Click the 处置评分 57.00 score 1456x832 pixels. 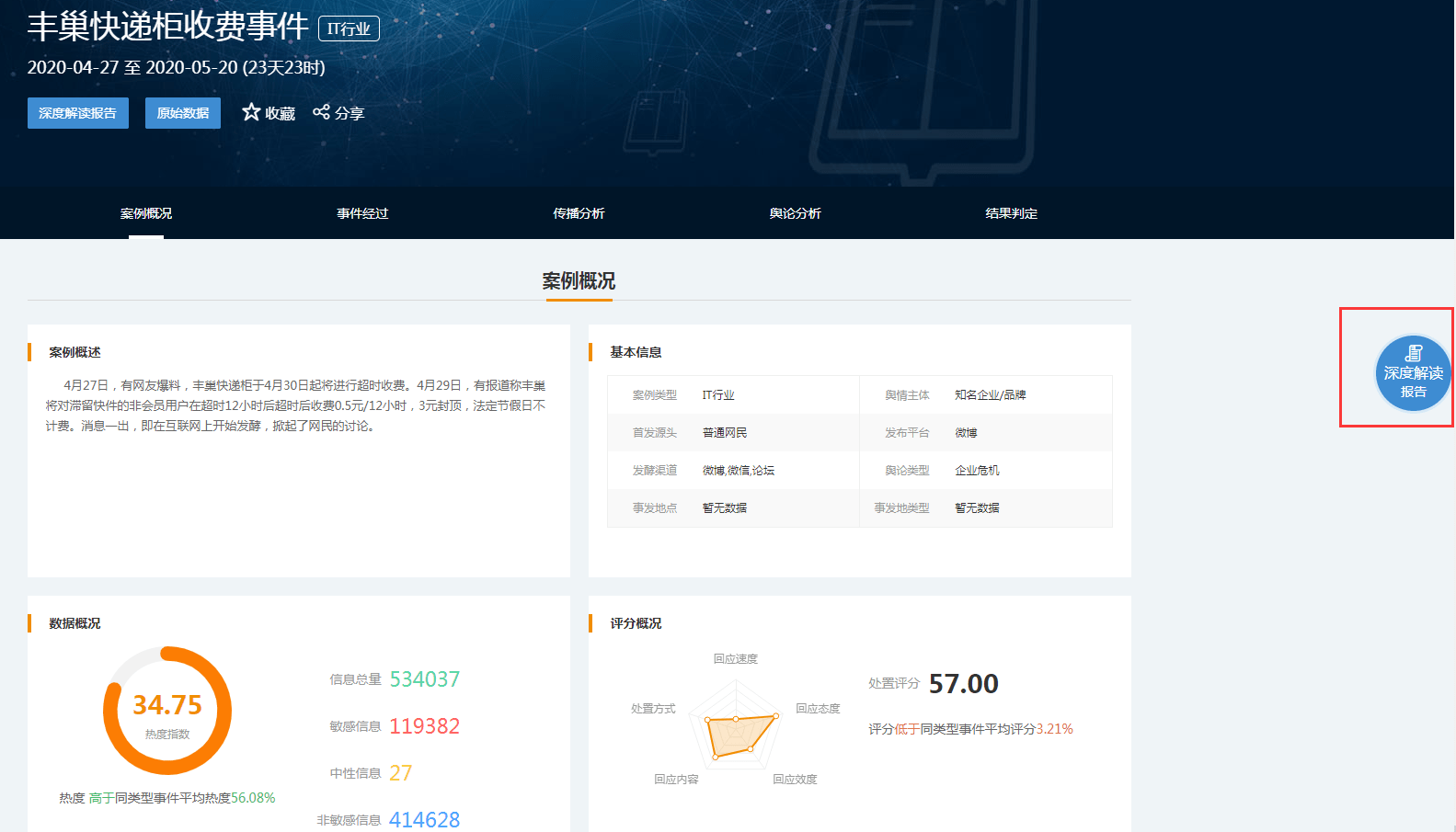[963, 684]
